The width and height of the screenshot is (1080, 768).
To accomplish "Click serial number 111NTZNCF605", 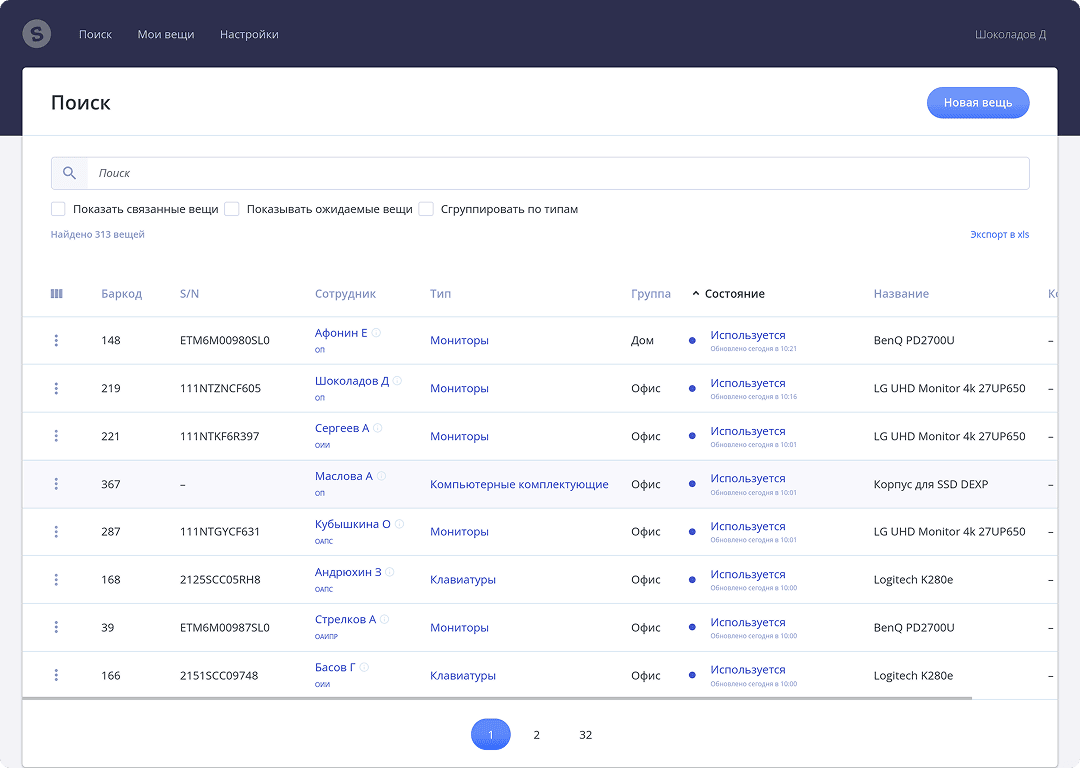I will click(220, 388).
